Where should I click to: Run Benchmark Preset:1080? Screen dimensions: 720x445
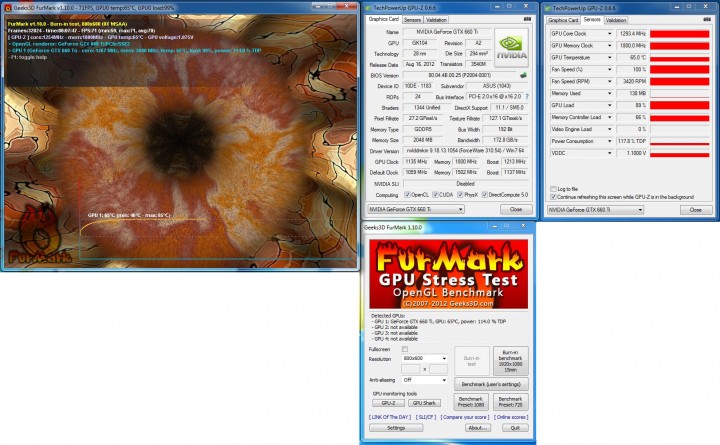(471, 402)
